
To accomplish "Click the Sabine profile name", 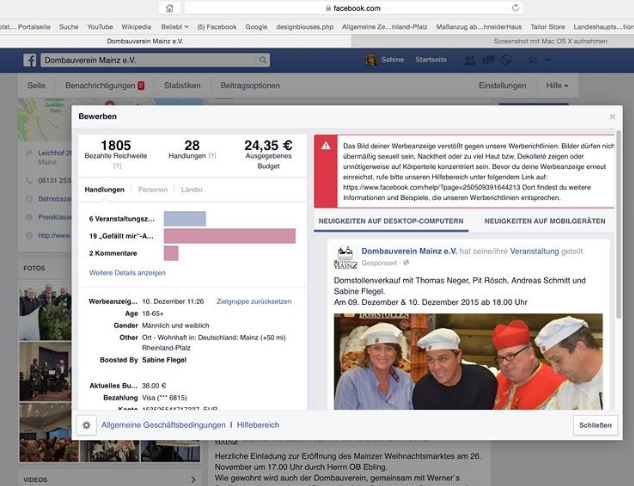I will [x=392, y=60].
